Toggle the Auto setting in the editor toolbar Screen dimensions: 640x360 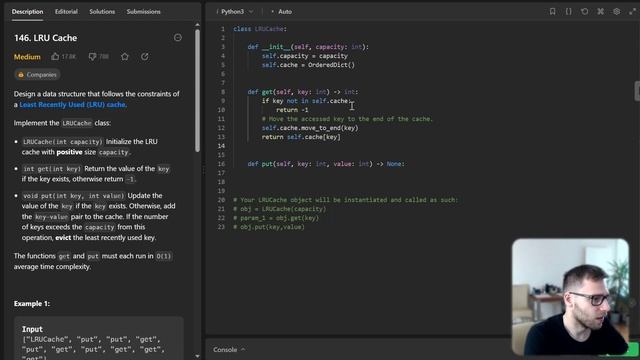282,11
